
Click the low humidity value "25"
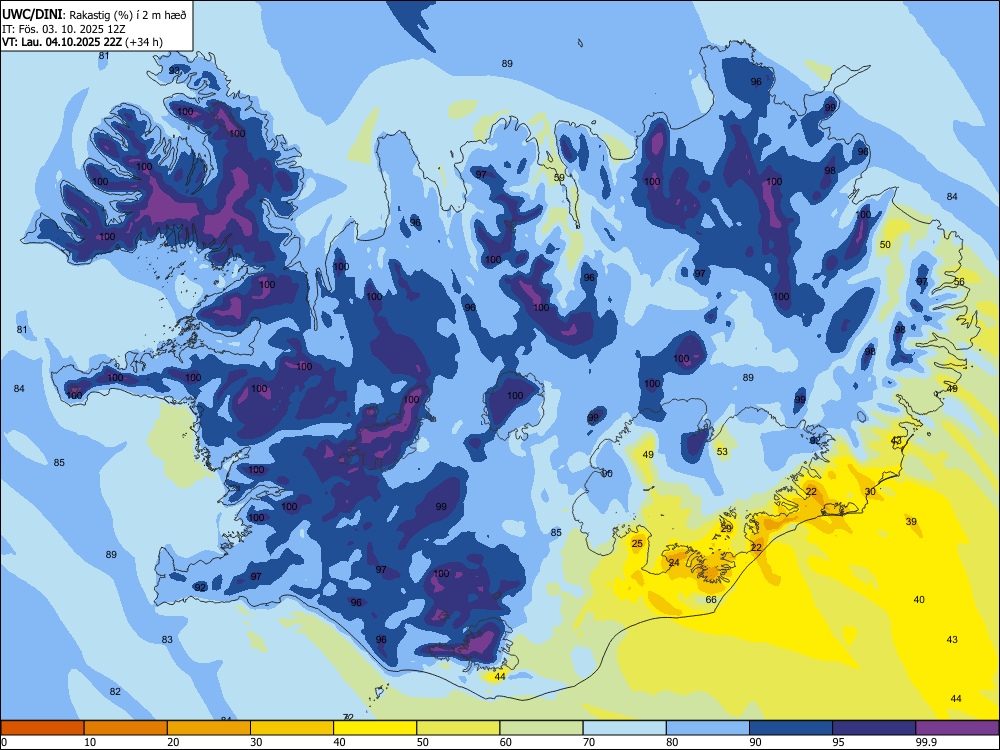coord(637,543)
